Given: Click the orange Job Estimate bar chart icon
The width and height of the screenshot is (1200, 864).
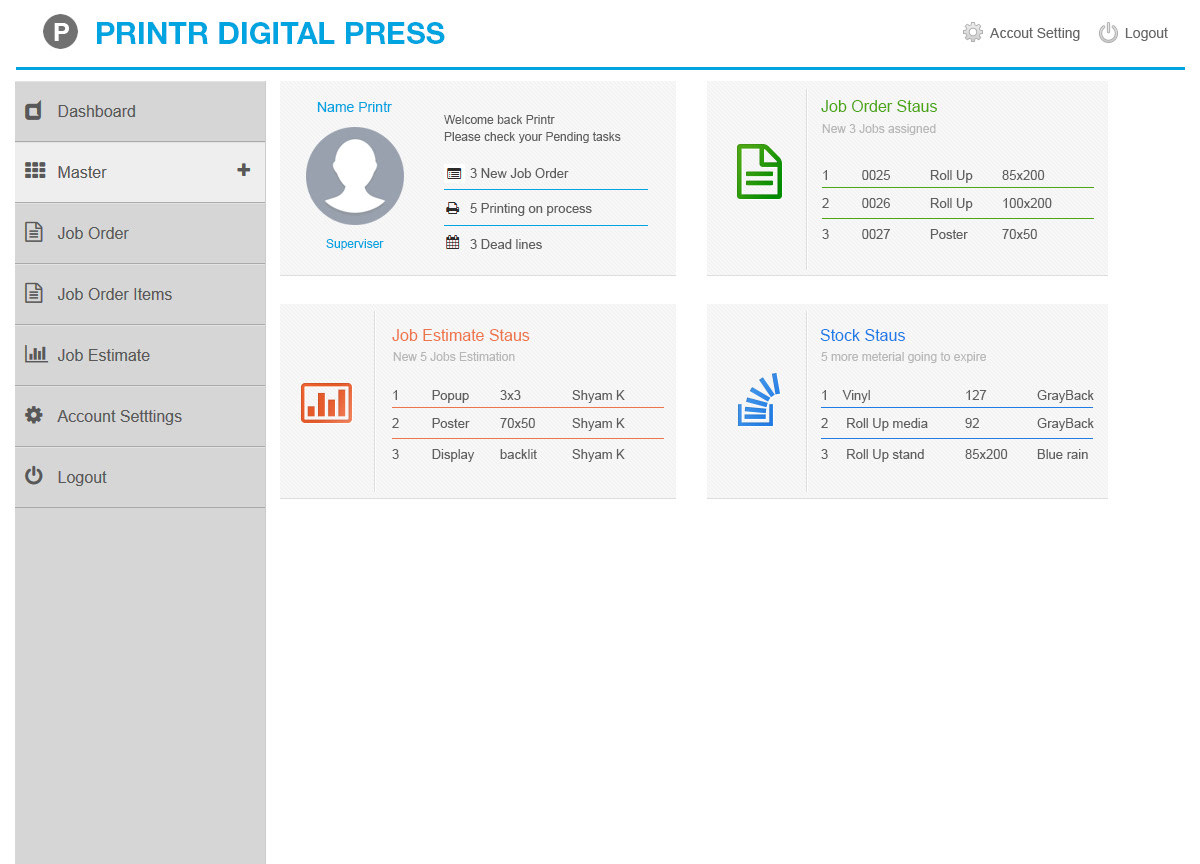Looking at the screenshot, I should pyautogui.click(x=326, y=402).
